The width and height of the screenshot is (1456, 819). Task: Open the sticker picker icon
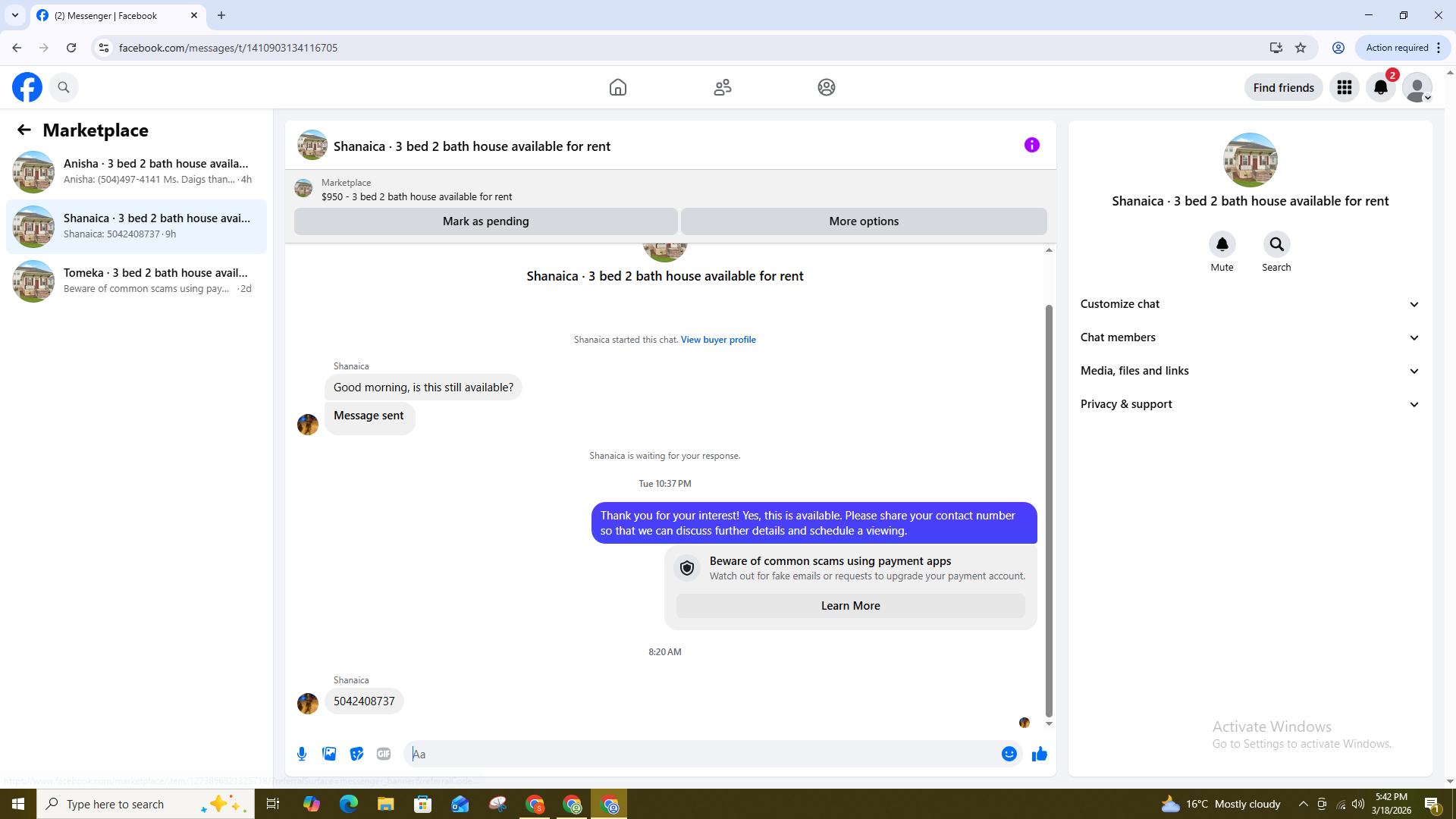(356, 754)
